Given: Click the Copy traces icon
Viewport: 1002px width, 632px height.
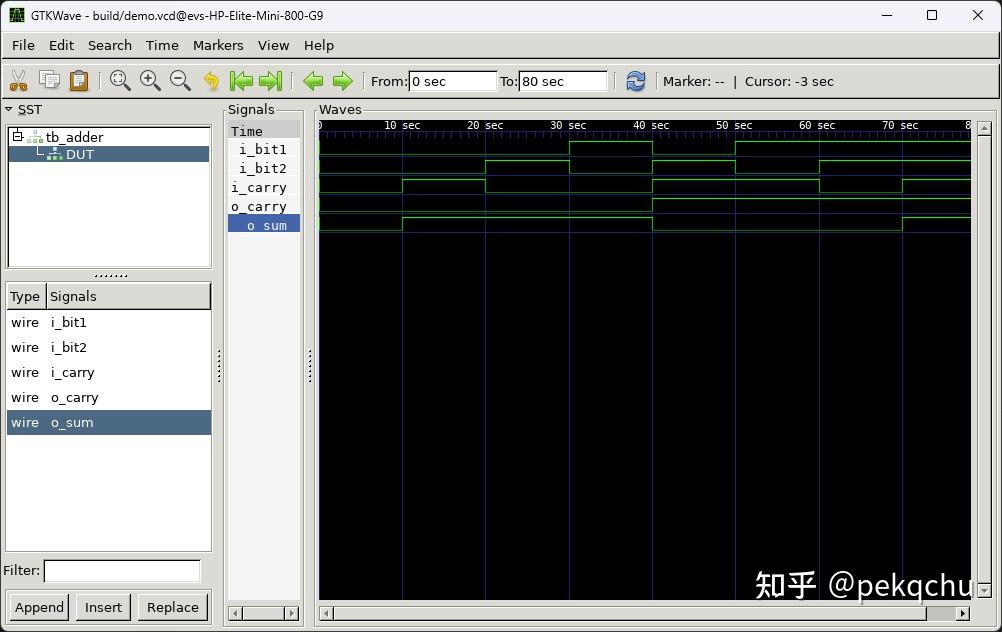Looking at the screenshot, I should click(x=48, y=80).
